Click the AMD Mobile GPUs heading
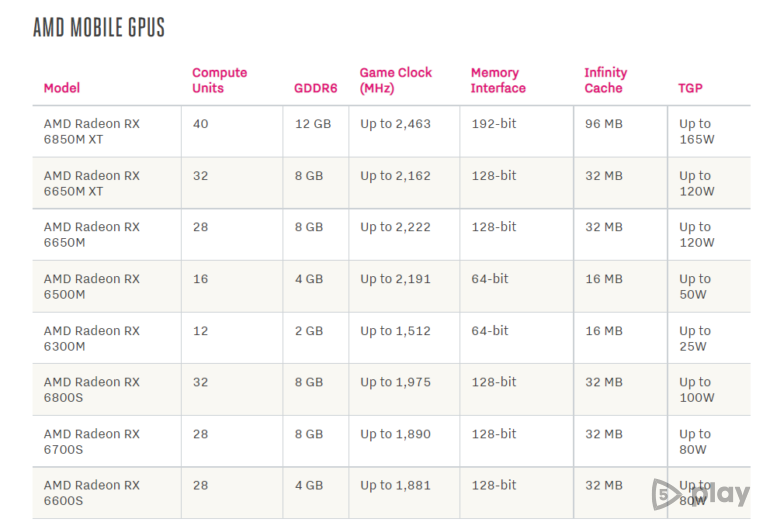The image size is (770, 529). pyautogui.click(x=99, y=28)
